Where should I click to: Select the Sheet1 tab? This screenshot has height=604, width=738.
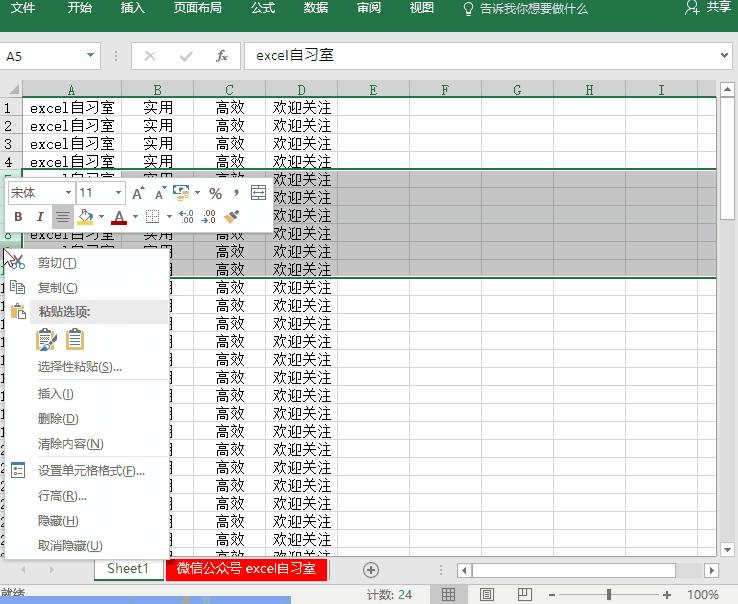(x=128, y=569)
